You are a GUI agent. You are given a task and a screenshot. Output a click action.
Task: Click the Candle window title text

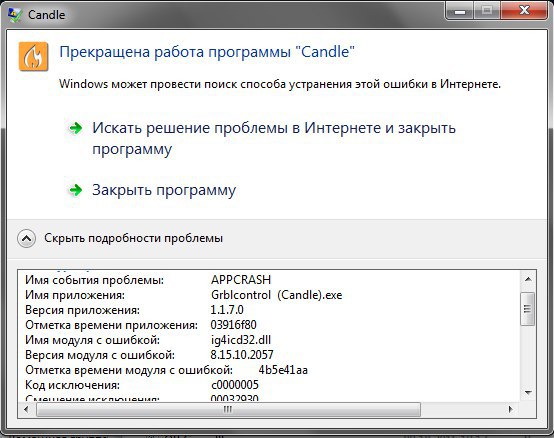[47, 15]
